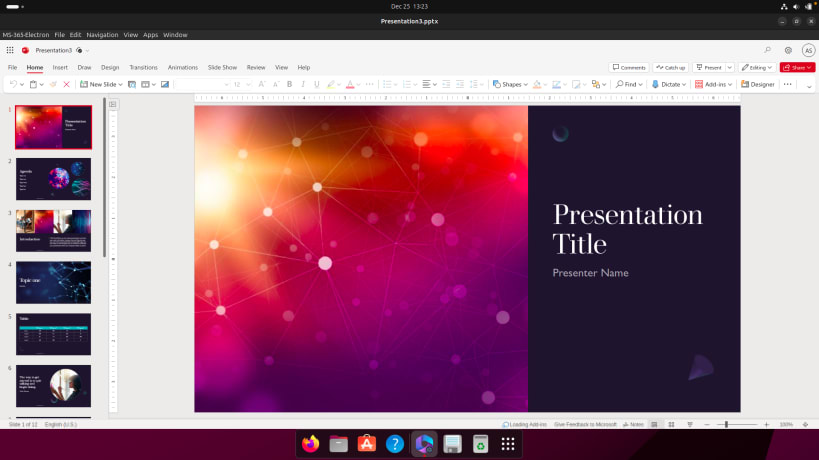Image resolution: width=819 pixels, height=460 pixels.
Task: Click the Present button
Action: point(709,67)
